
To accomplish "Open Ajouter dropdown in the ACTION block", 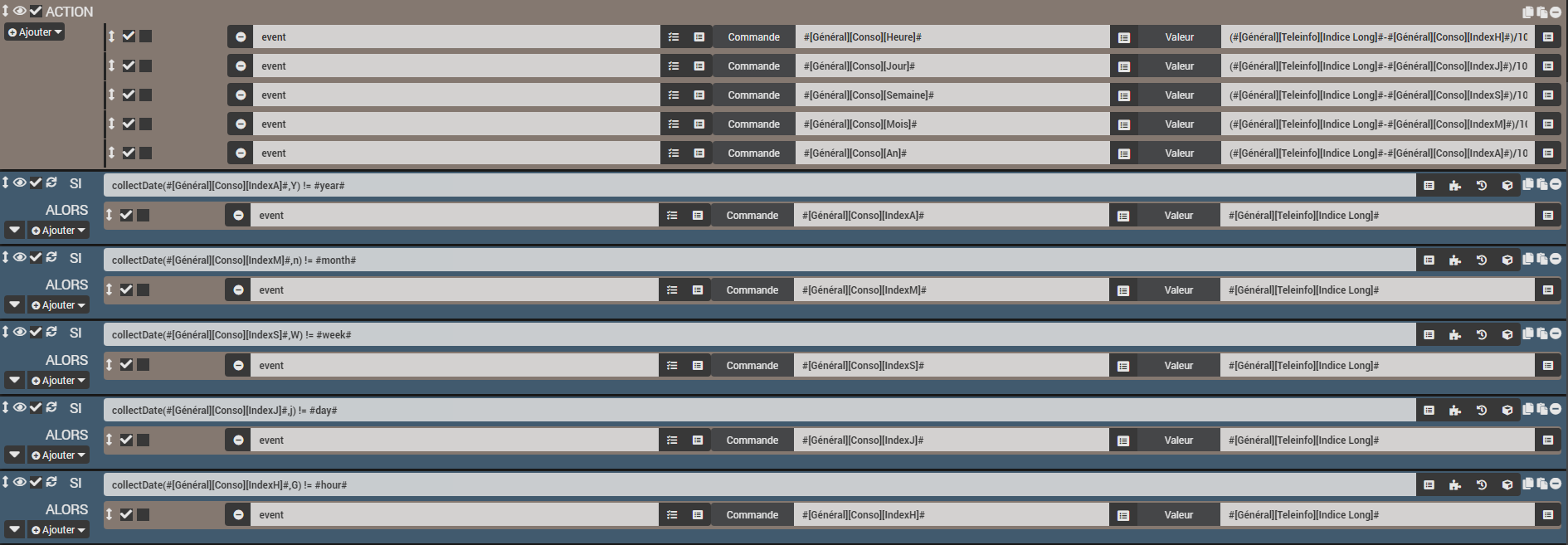I will pos(35,32).
